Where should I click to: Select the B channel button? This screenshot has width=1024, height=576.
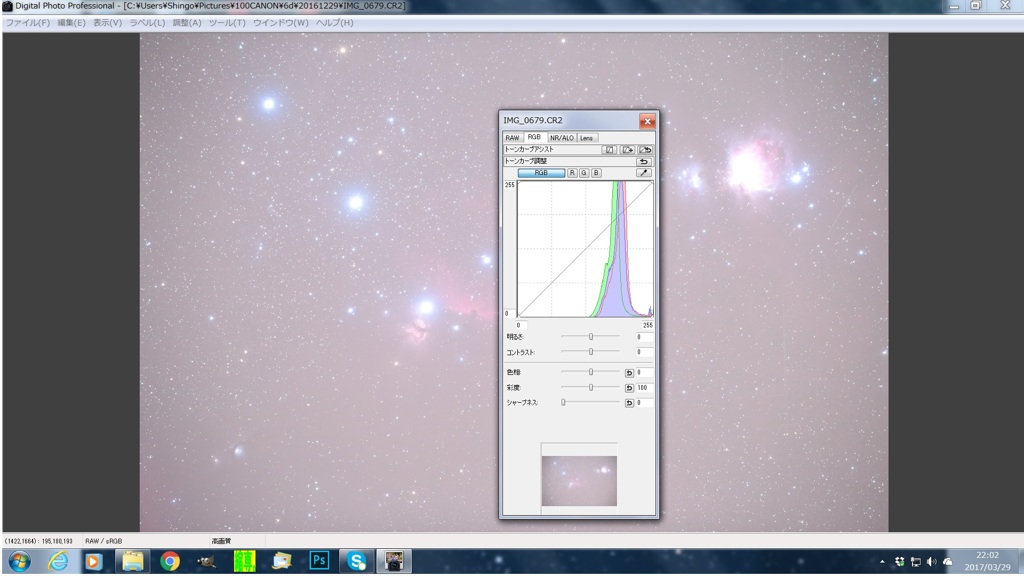point(596,173)
